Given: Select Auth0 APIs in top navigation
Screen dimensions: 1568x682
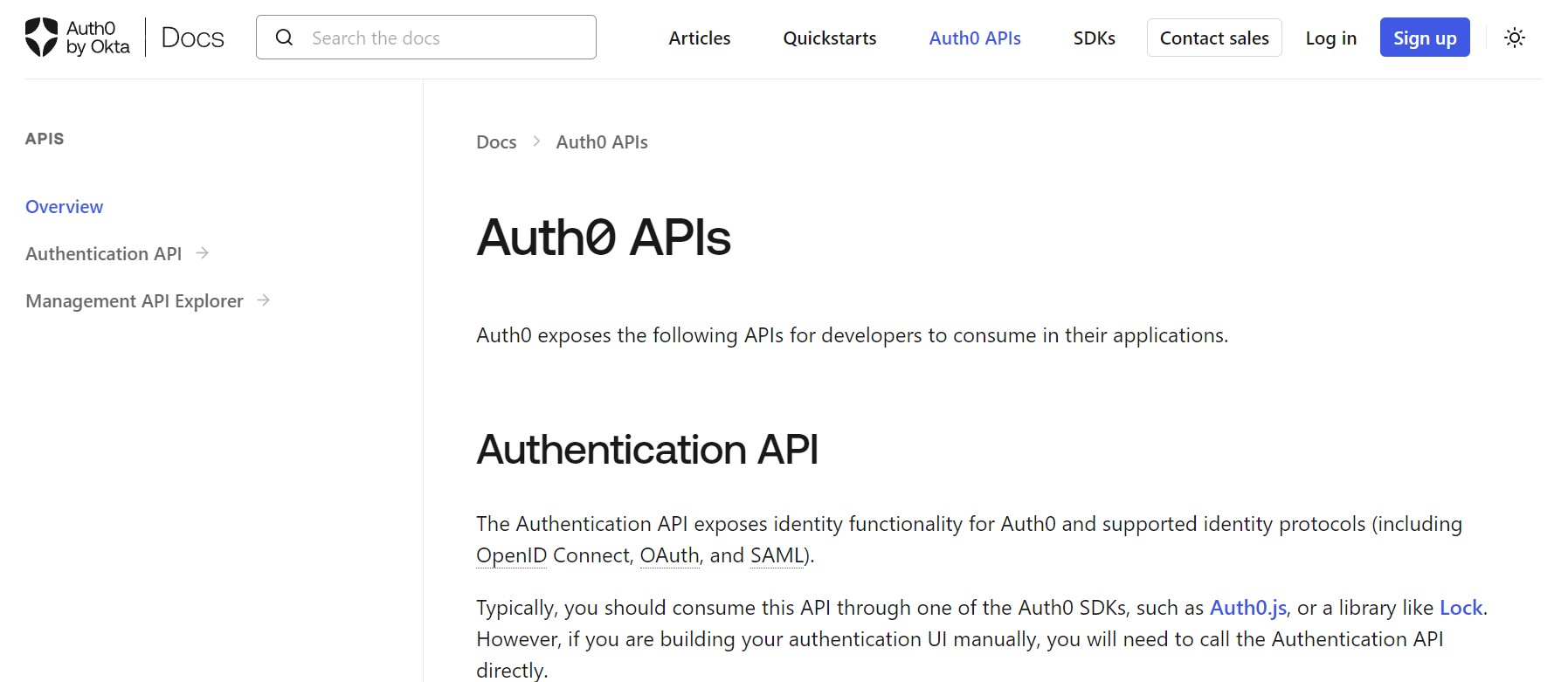Looking at the screenshot, I should pyautogui.click(x=975, y=38).
